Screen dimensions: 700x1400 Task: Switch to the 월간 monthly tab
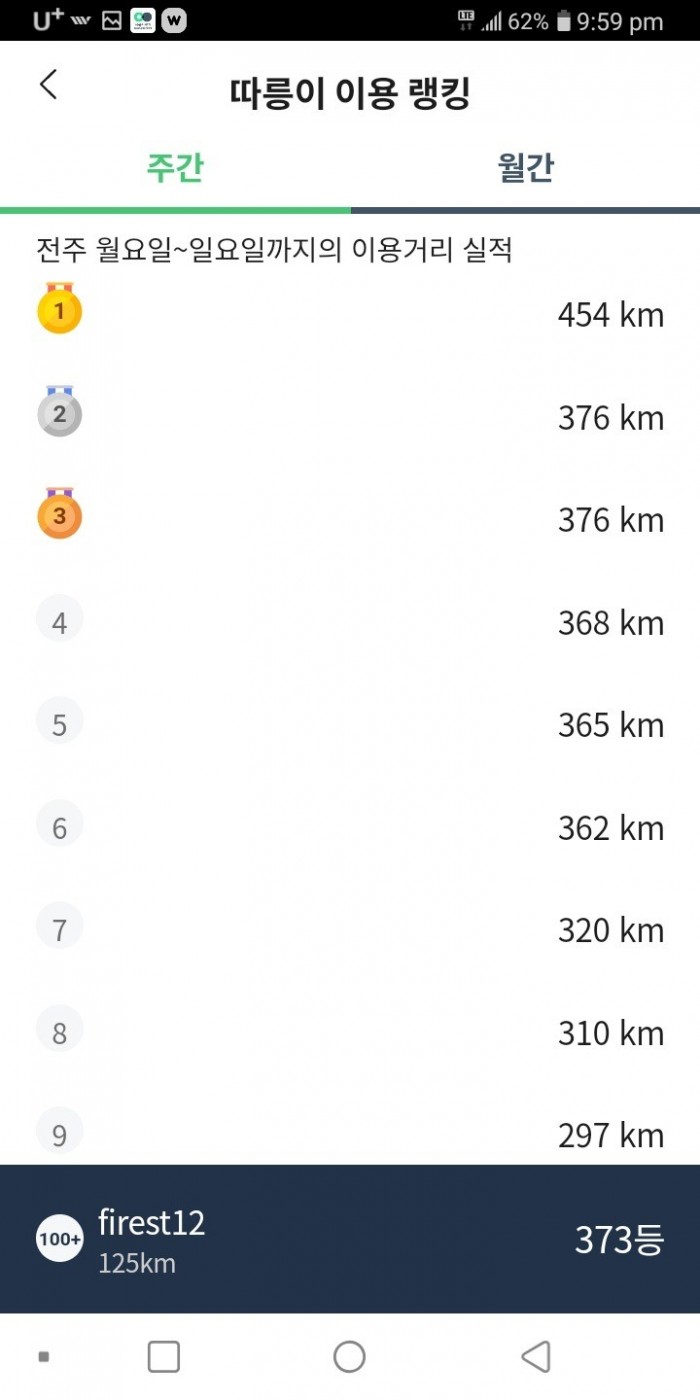pos(525,168)
